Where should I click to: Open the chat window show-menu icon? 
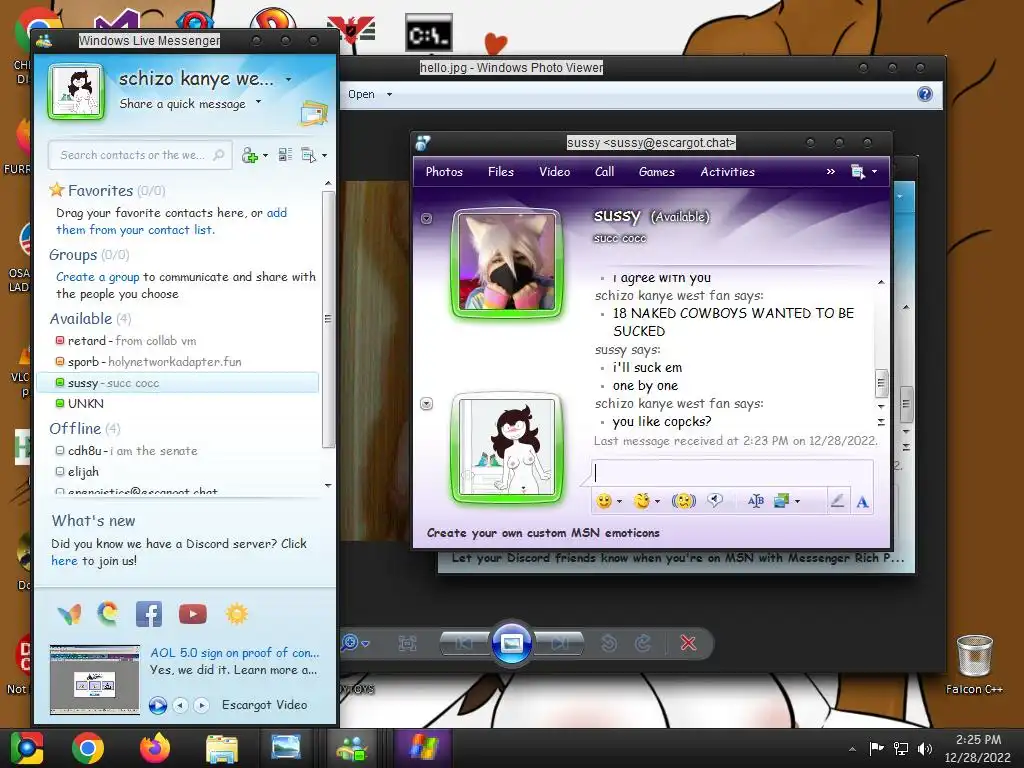pyautogui.click(x=863, y=172)
